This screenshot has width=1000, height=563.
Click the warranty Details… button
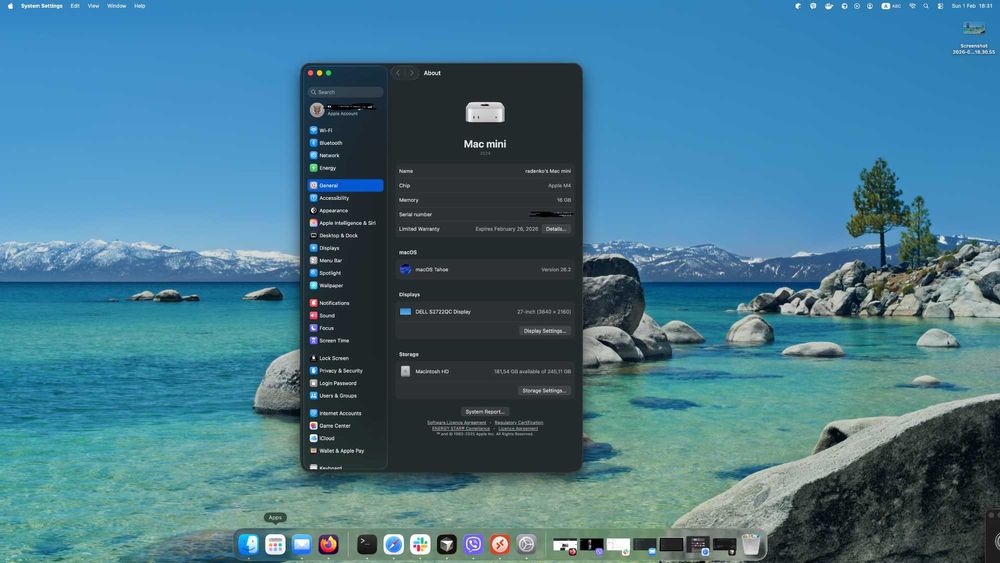click(555, 229)
